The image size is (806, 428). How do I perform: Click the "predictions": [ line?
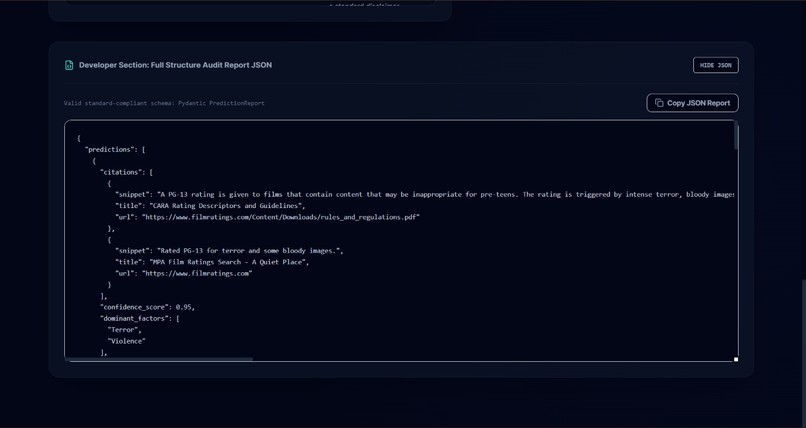115,150
